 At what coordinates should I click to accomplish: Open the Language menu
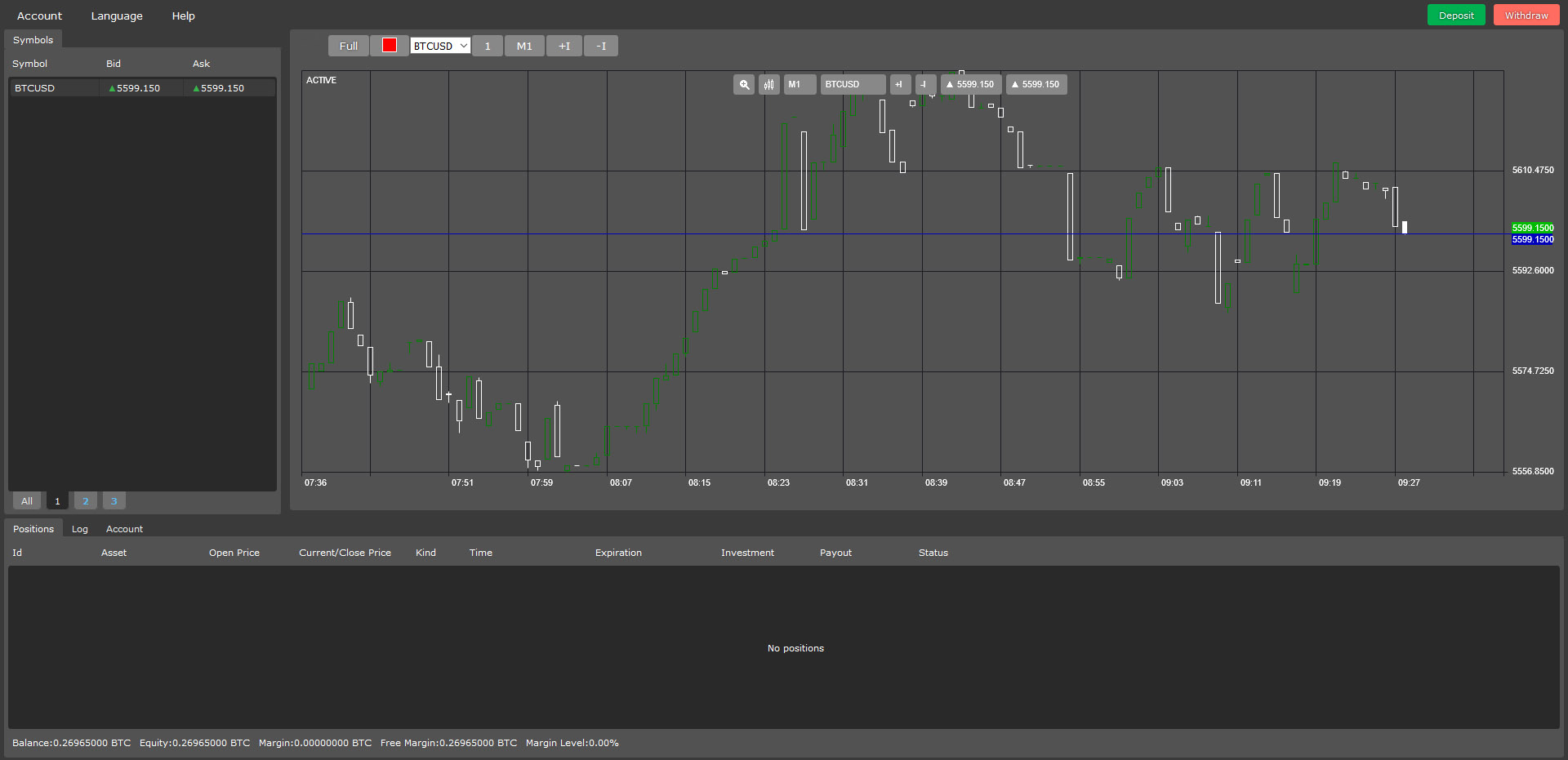(117, 16)
